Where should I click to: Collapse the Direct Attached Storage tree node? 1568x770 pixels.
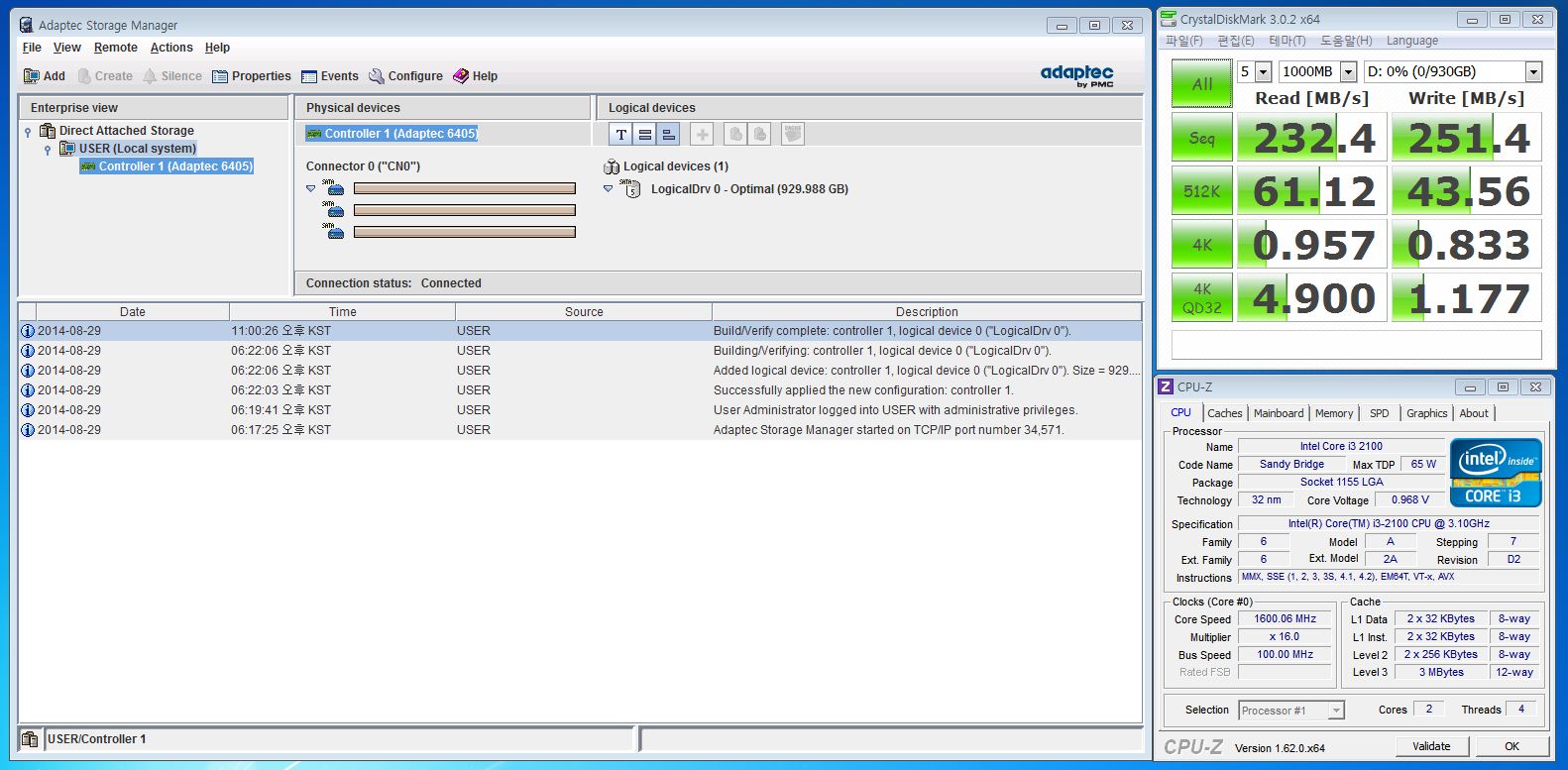(x=28, y=132)
